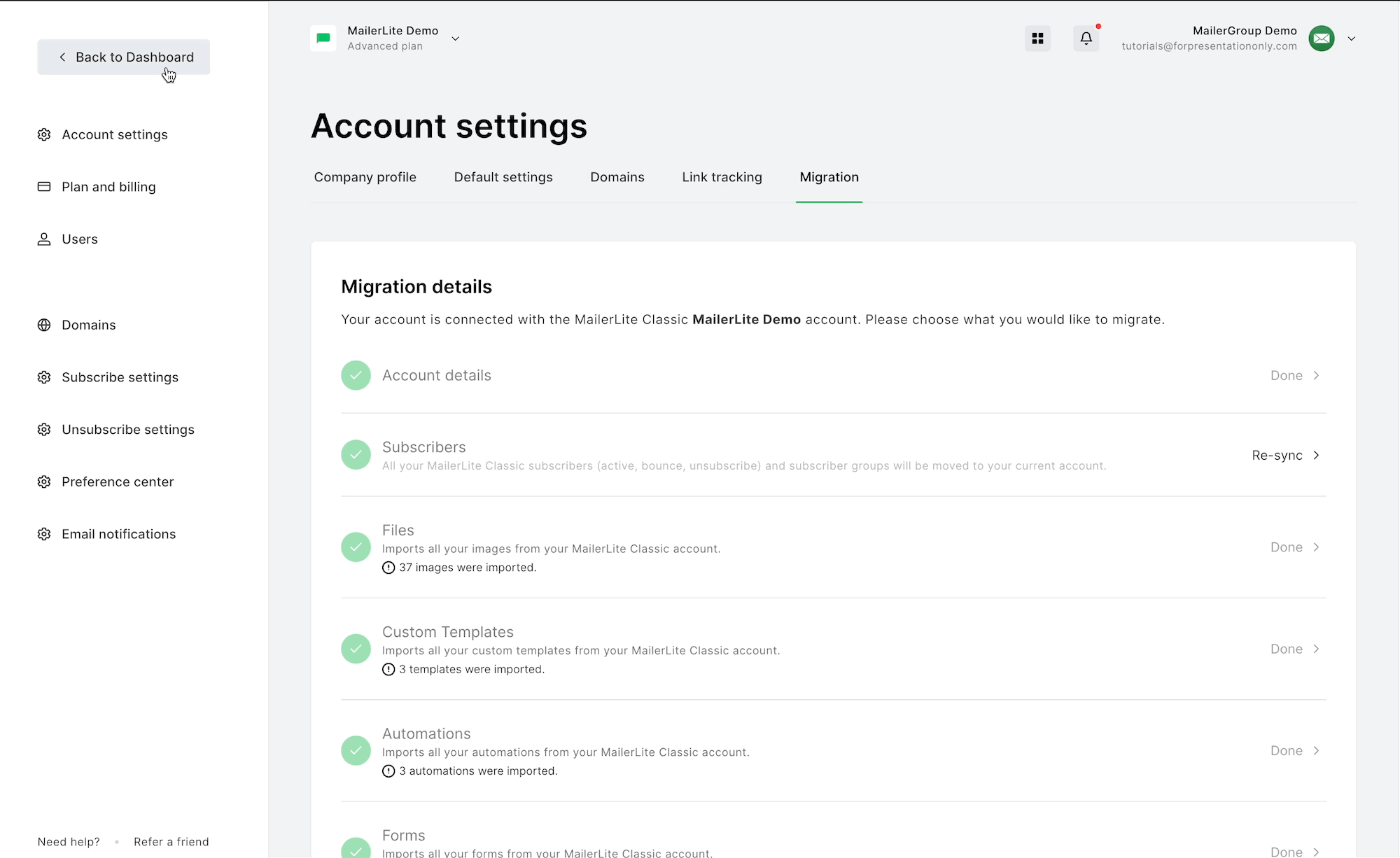Click the Plan and billing card icon
This screenshot has width=1400, height=858.
(x=44, y=187)
